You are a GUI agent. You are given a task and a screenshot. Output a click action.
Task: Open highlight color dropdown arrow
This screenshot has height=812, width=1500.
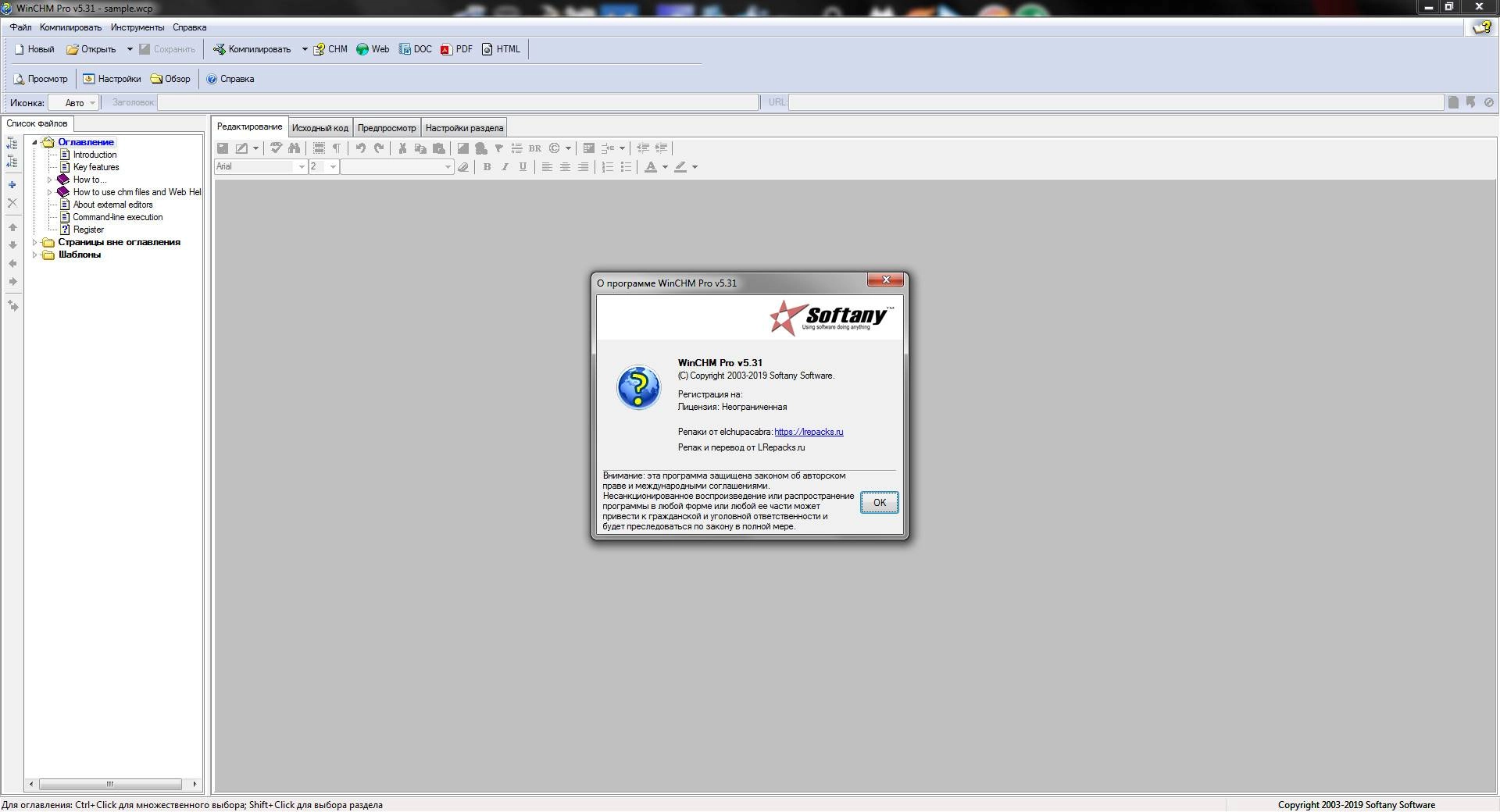(x=695, y=167)
